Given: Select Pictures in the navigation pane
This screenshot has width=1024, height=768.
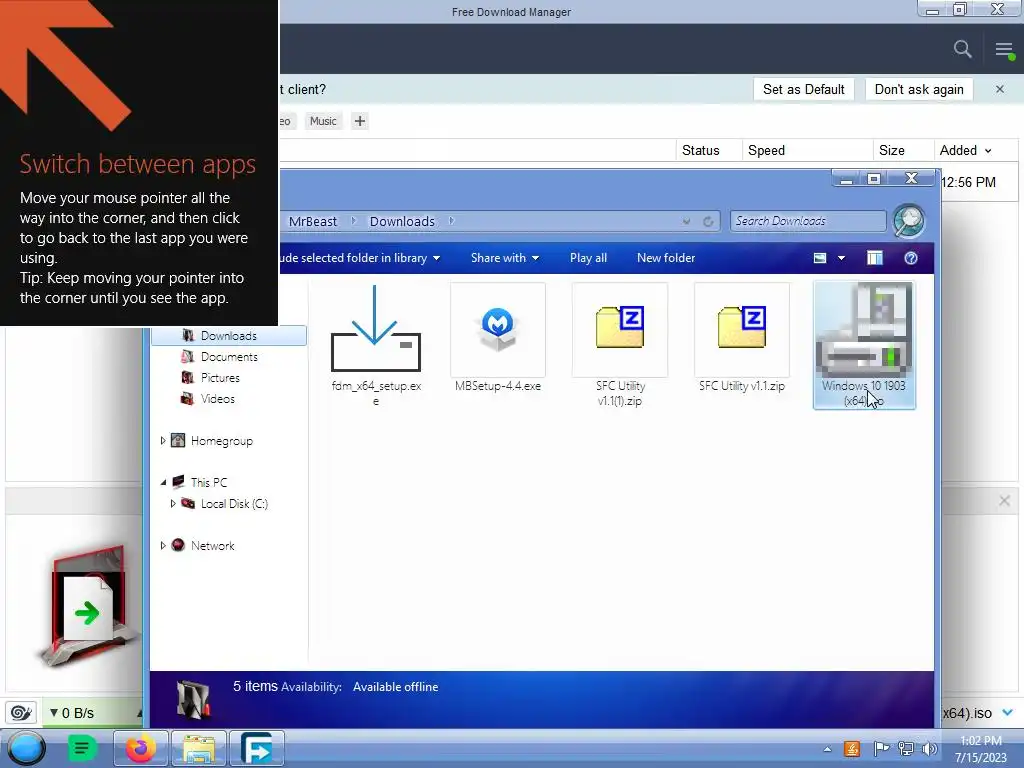Looking at the screenshot, I should click(x=220, y=377).
